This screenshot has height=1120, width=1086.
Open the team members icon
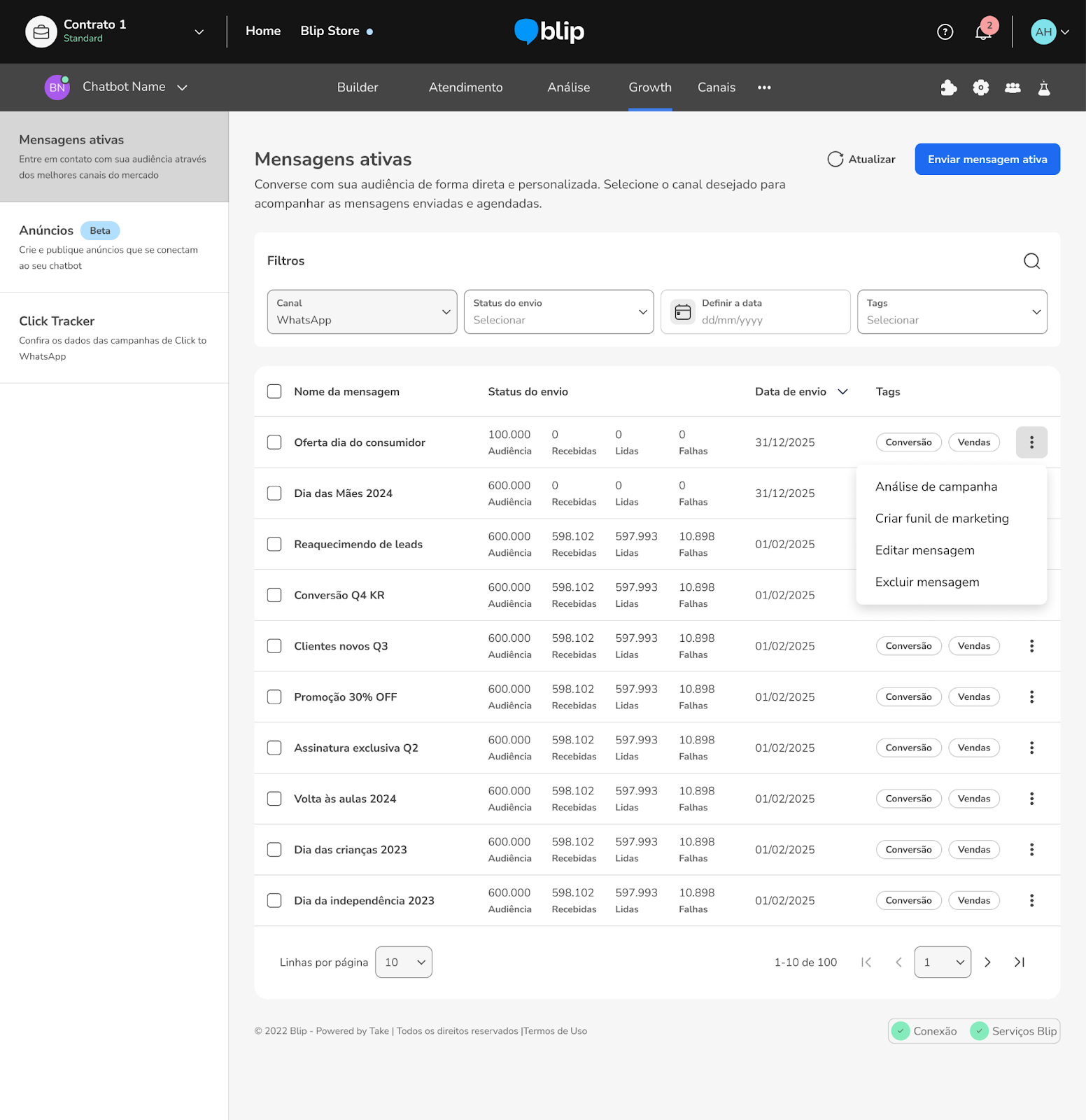(1013, 87)
